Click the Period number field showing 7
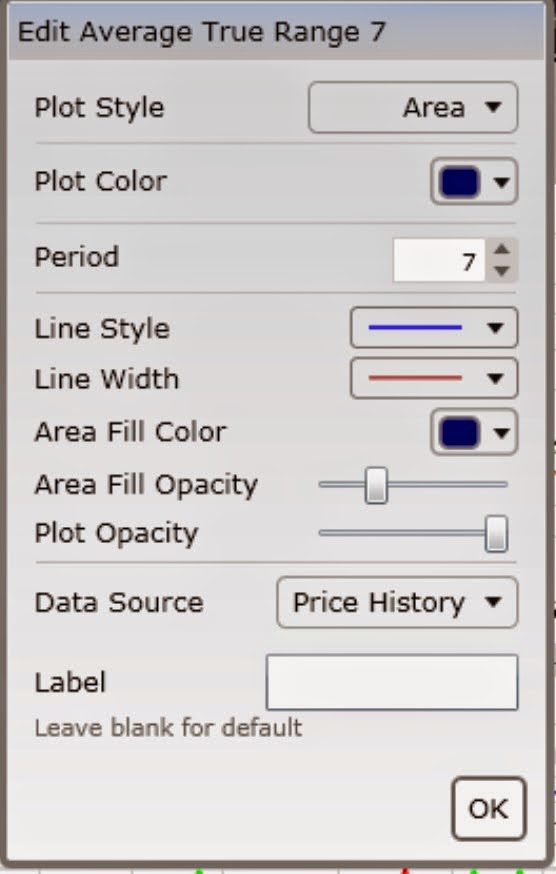Viewport: 556px width, 874px height. (439, 260)
